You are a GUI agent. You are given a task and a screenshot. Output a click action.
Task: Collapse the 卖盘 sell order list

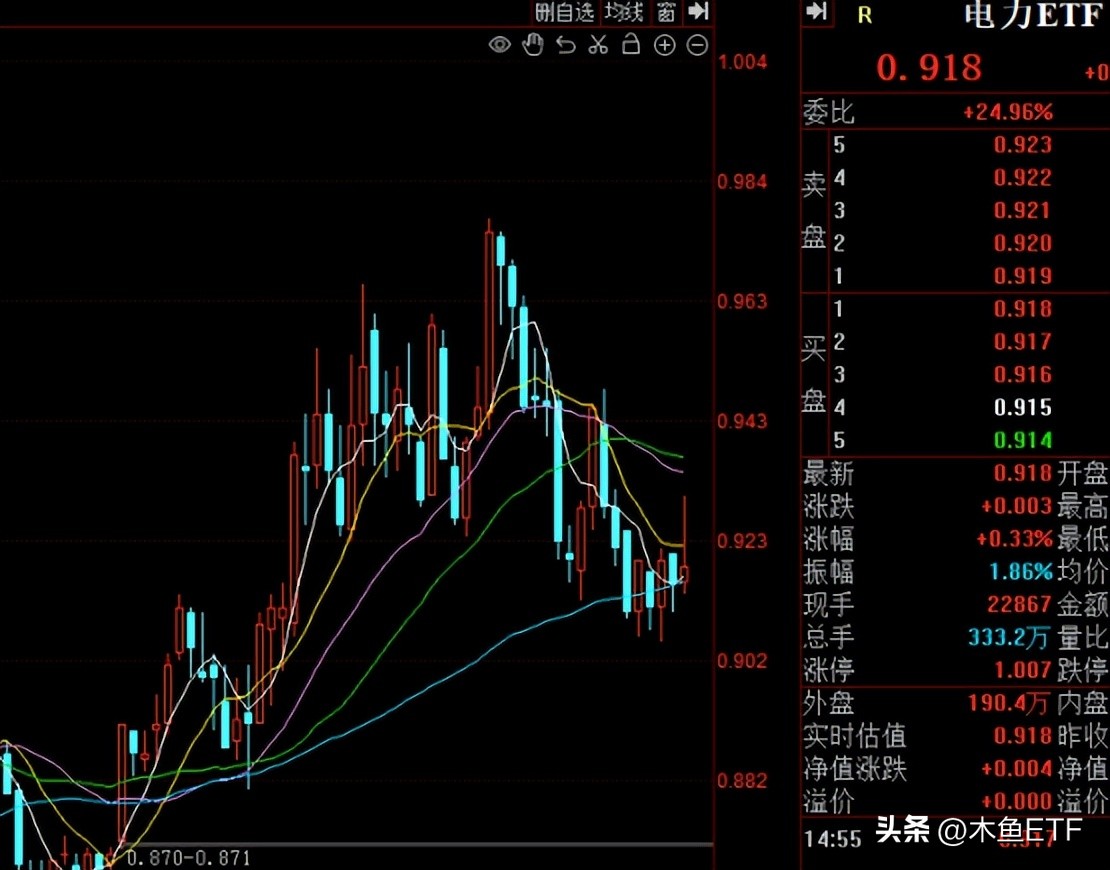coord(815,212)
